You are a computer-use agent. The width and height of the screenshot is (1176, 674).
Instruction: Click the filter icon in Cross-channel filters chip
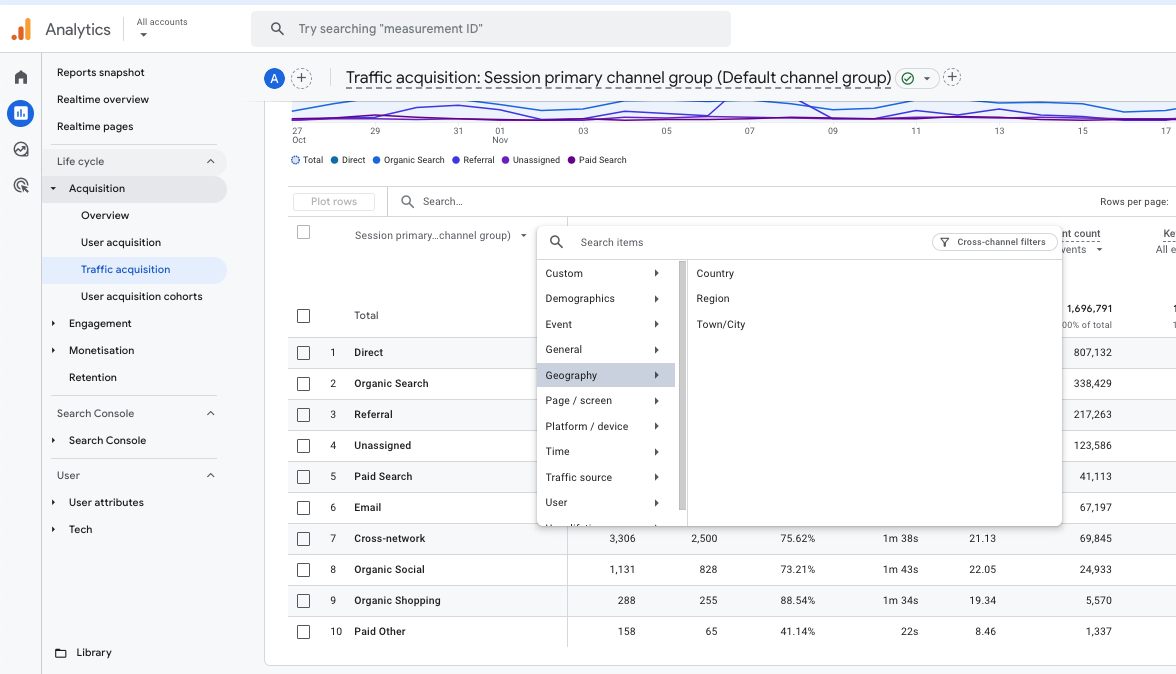(945, 242)
